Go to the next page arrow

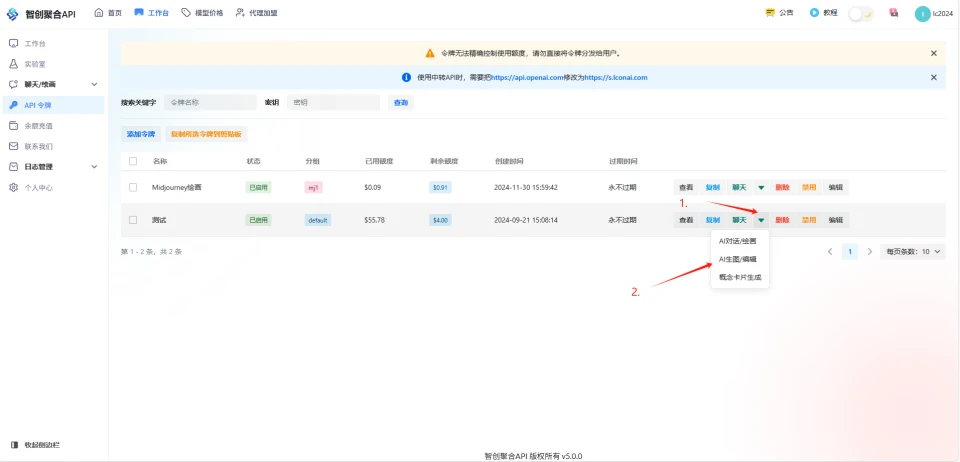coord(869,251)
